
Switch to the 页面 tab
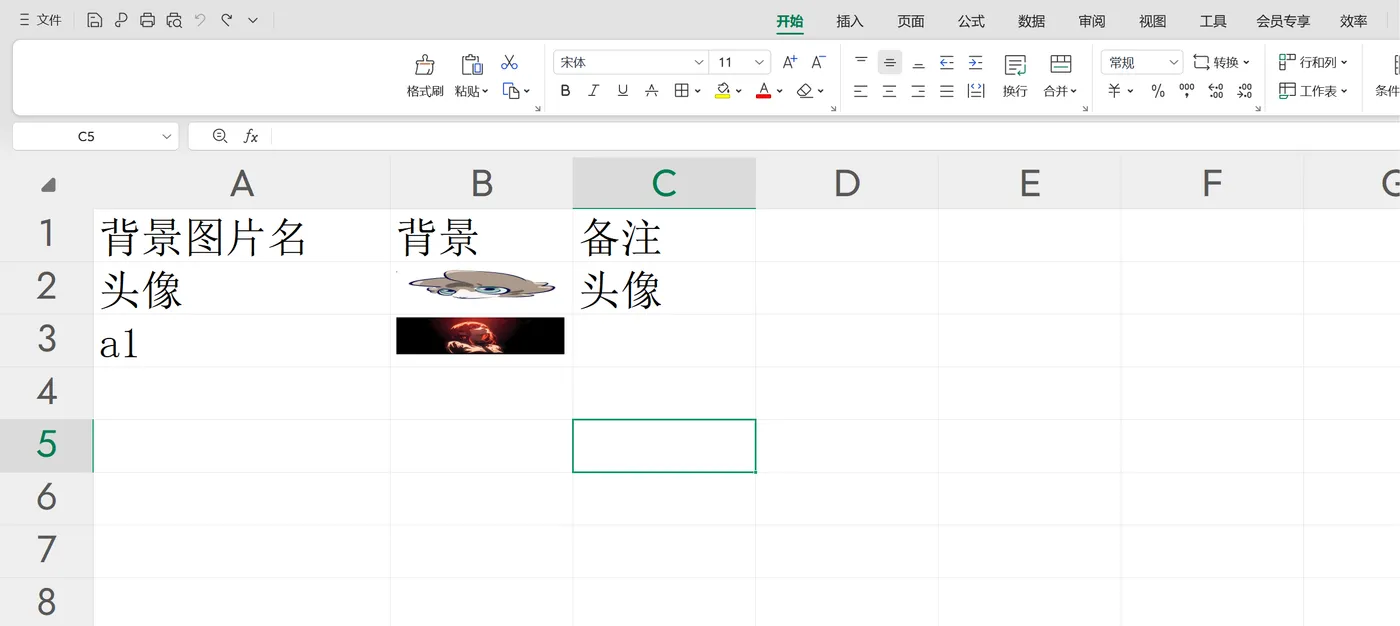point(911,21)
